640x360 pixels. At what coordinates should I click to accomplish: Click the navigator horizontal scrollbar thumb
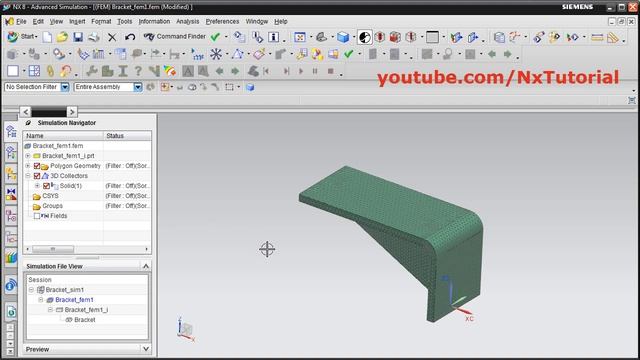coord(53,249)
